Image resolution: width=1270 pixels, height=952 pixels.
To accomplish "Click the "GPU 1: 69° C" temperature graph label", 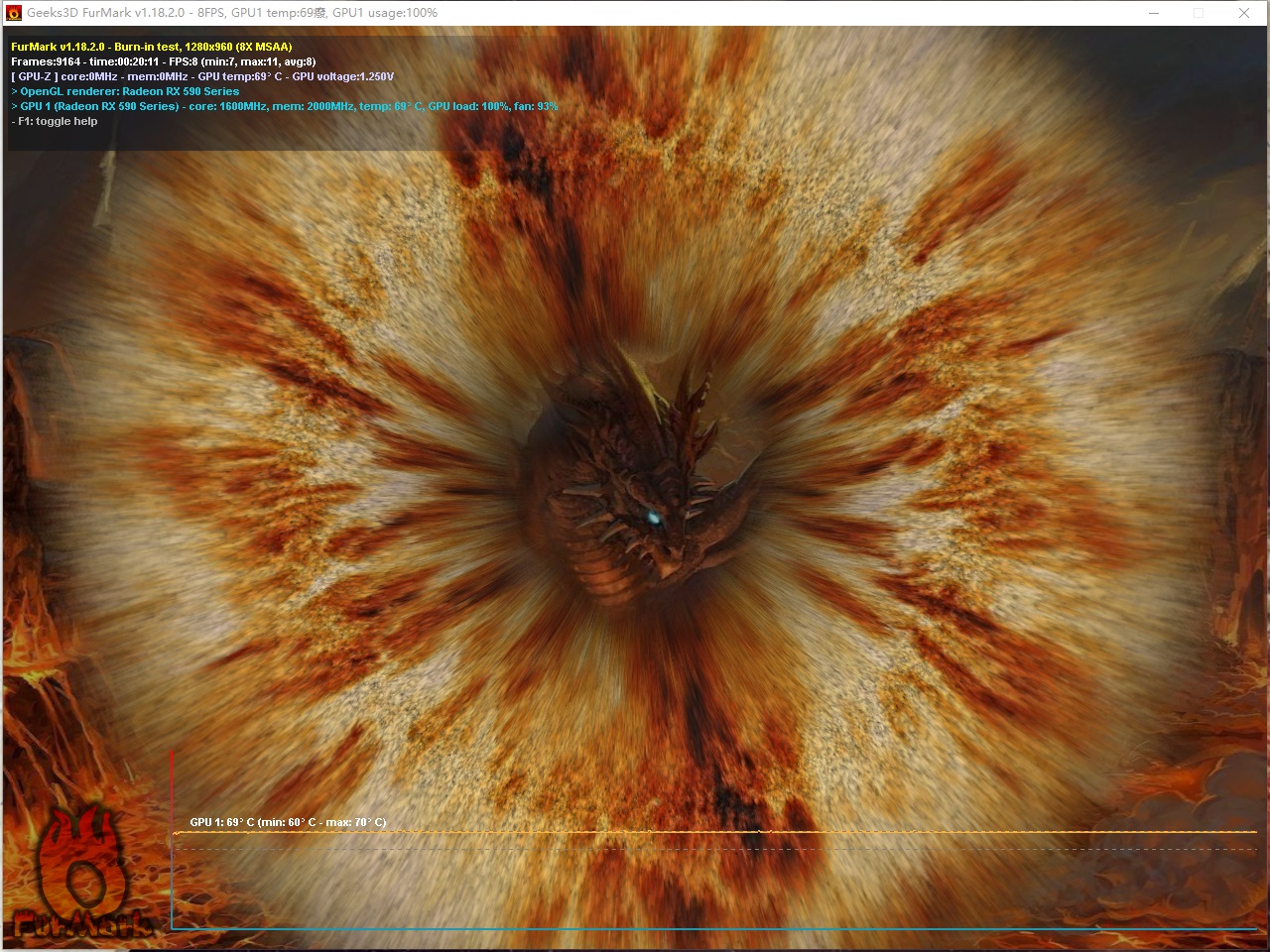I will (288, 822).
